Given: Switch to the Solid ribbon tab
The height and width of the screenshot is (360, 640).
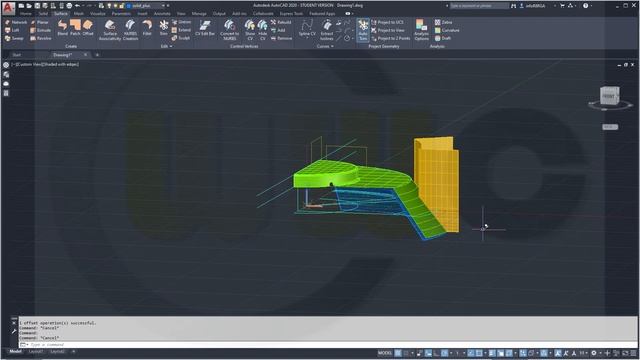Looking at the screenshot, I should coord(43,13).
